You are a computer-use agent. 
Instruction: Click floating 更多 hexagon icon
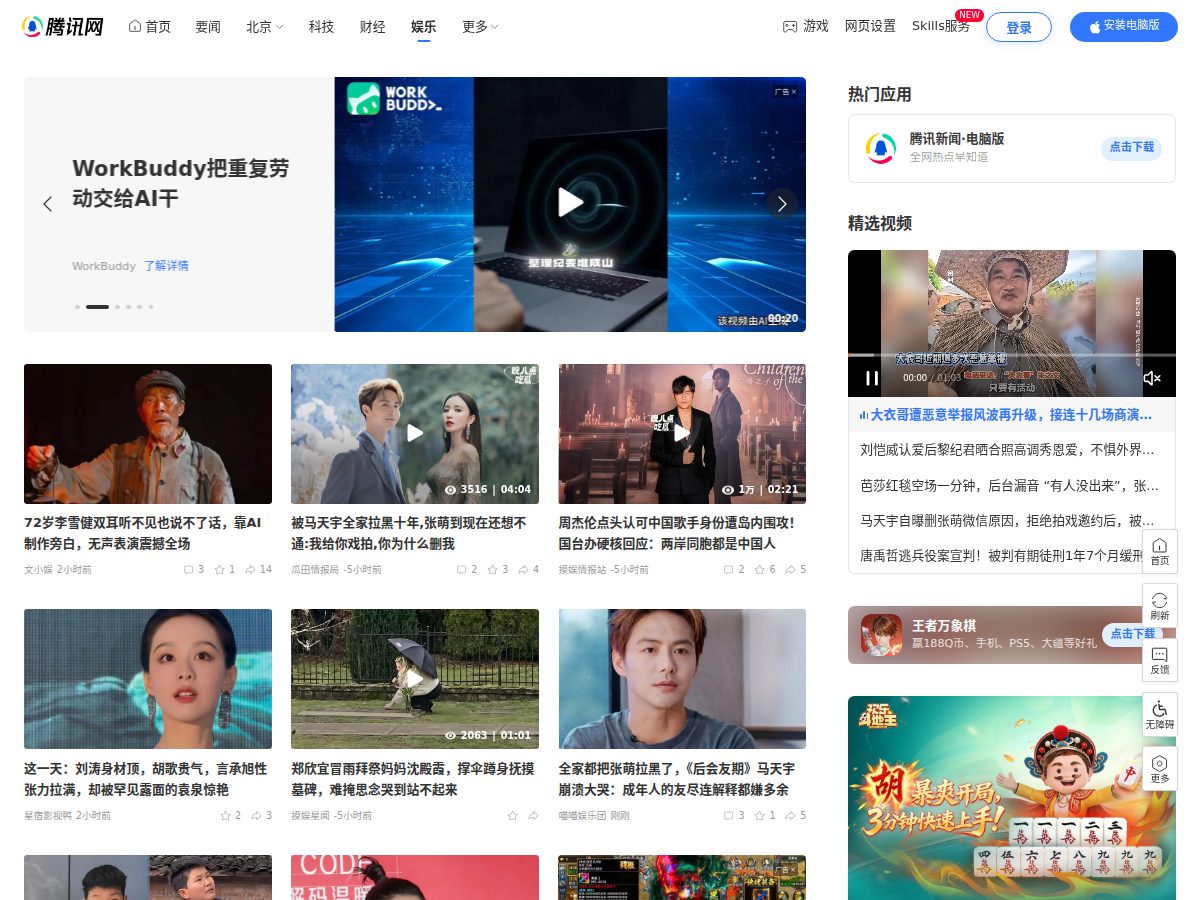(1160, 768)
